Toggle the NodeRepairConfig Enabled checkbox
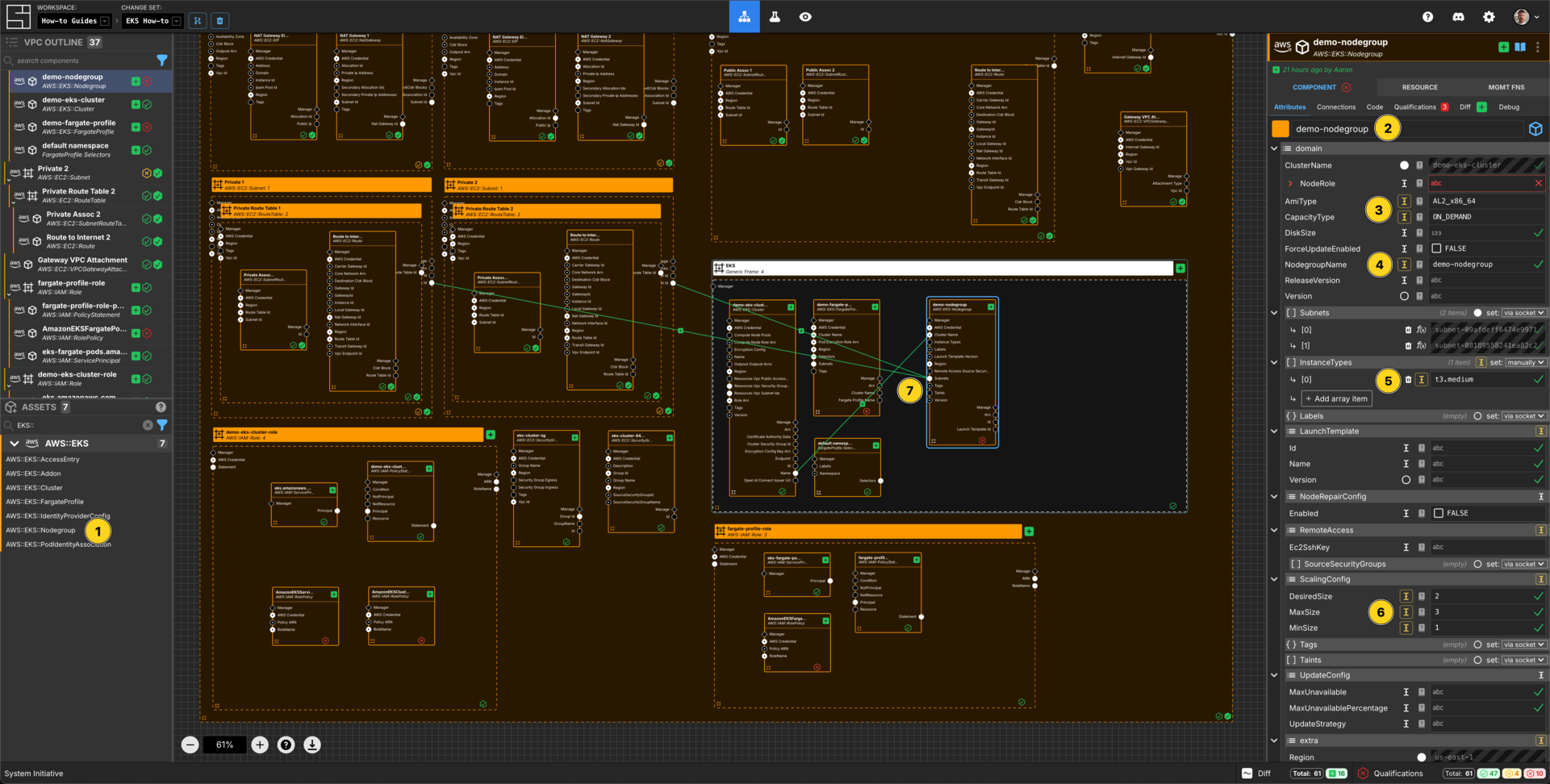 (1438, 513)
